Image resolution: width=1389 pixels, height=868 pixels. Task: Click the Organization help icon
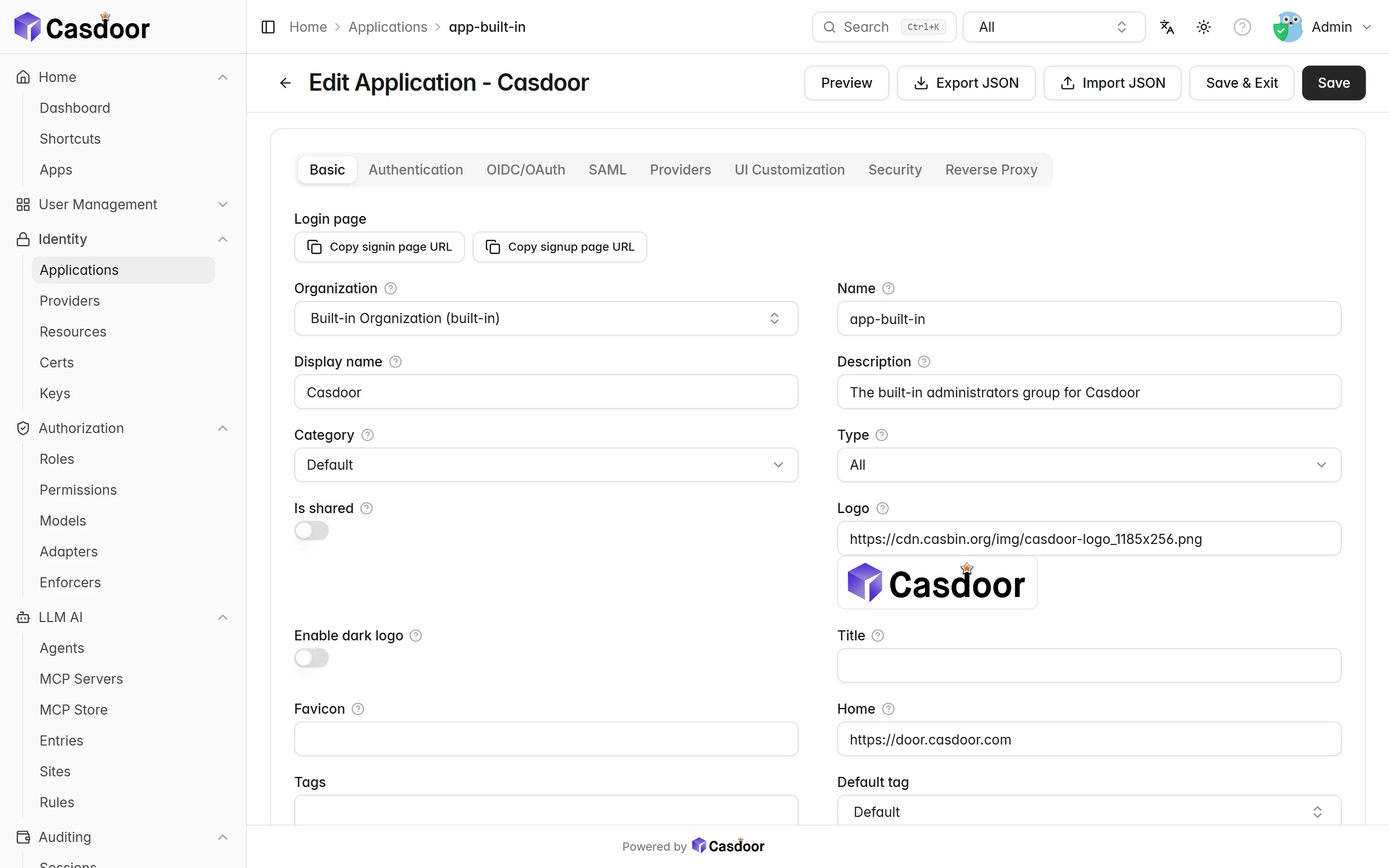tap(391, 288)
